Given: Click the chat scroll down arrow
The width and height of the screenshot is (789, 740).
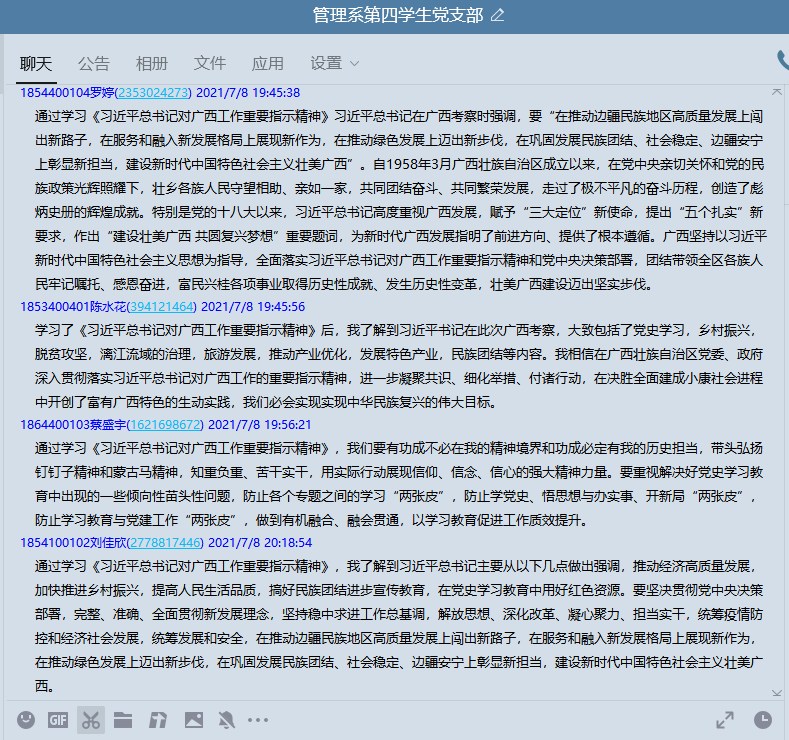Looking at the screenshot, I should coord(776,692).
